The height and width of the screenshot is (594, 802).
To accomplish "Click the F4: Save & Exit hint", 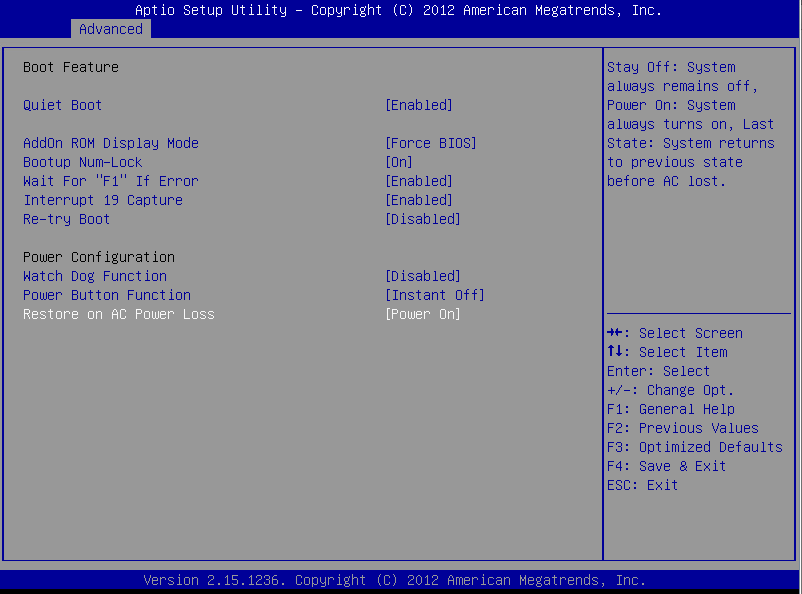I will tap(666, 466).
